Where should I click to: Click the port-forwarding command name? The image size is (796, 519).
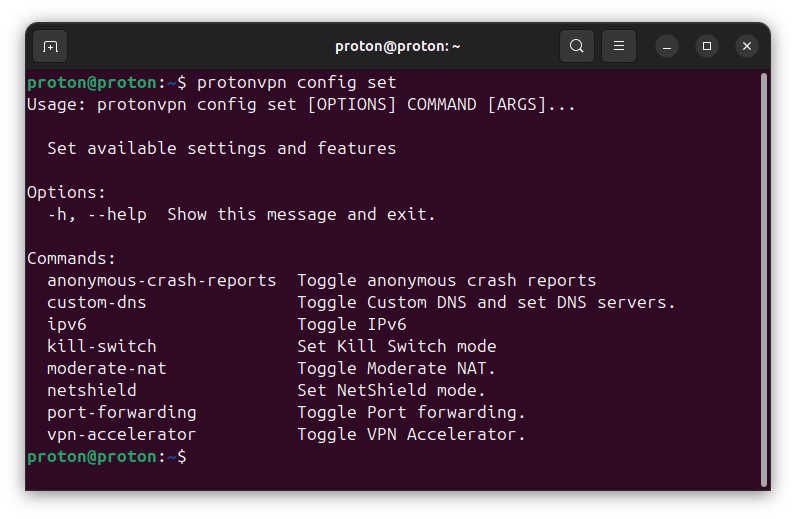coord(122,412)
